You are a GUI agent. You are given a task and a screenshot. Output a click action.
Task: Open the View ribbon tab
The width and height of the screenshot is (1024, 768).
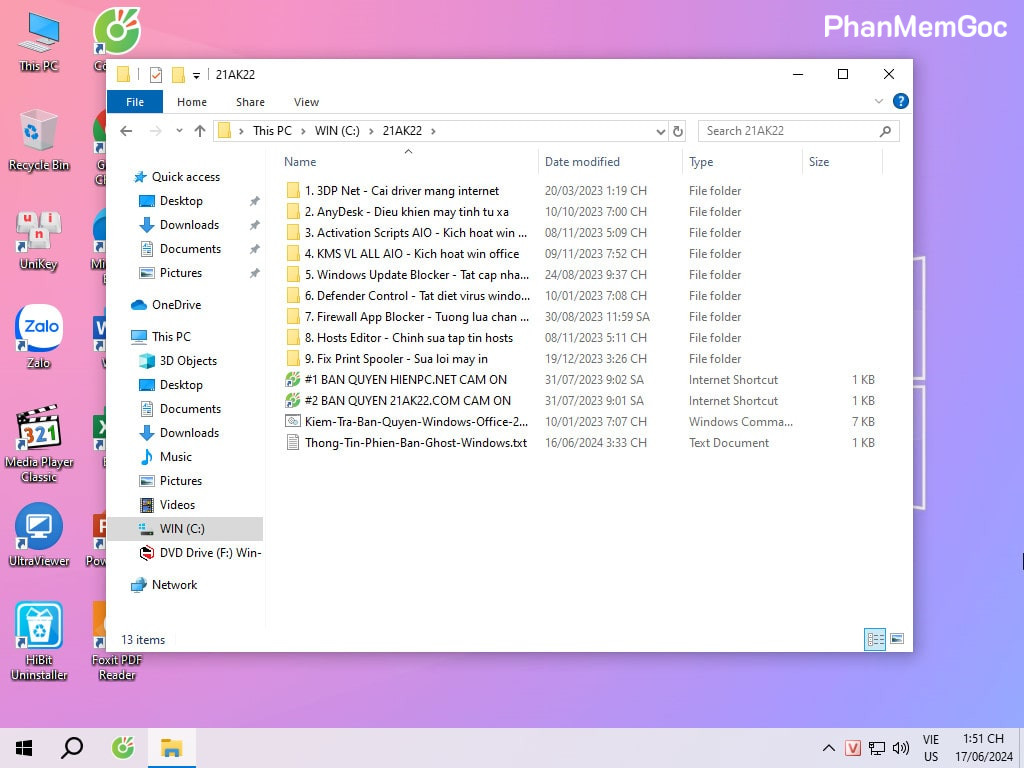pos(306,102)
